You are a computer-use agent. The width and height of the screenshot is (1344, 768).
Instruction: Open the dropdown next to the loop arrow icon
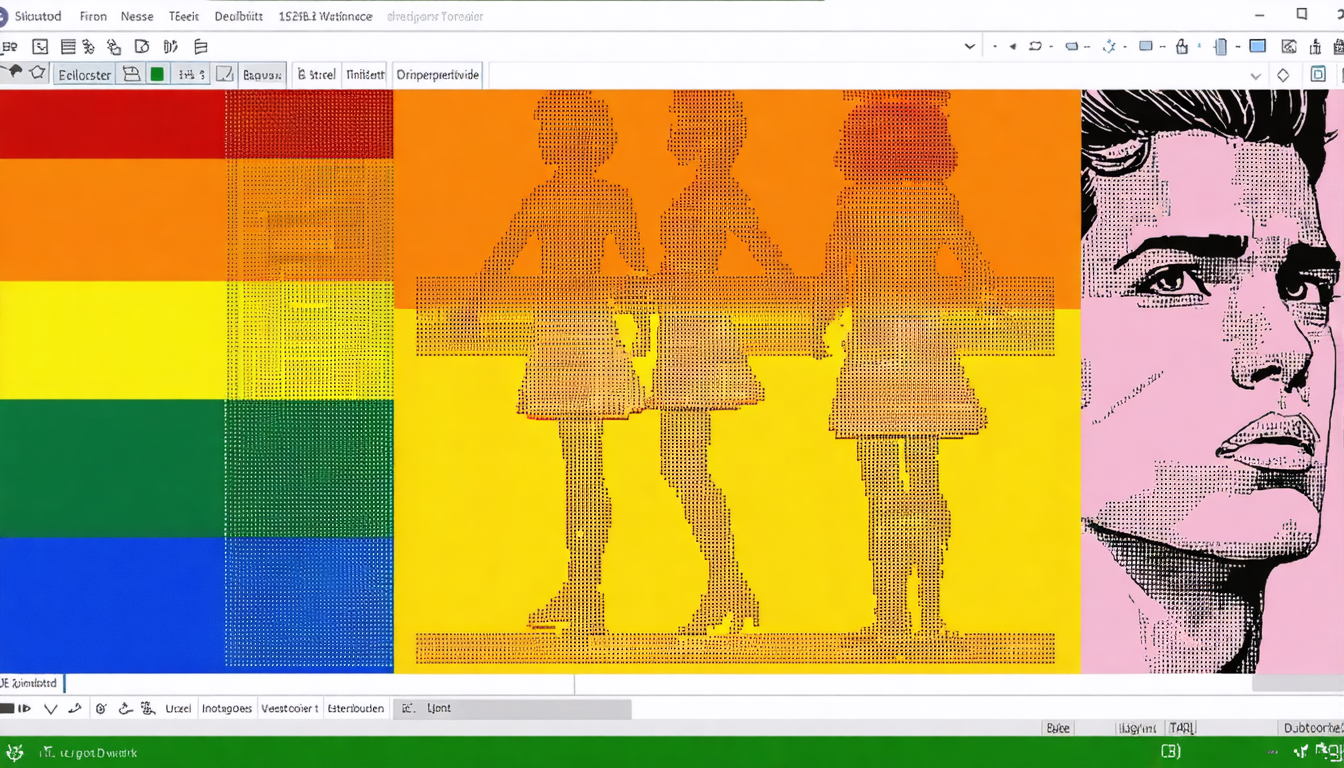coord(1052,46)
